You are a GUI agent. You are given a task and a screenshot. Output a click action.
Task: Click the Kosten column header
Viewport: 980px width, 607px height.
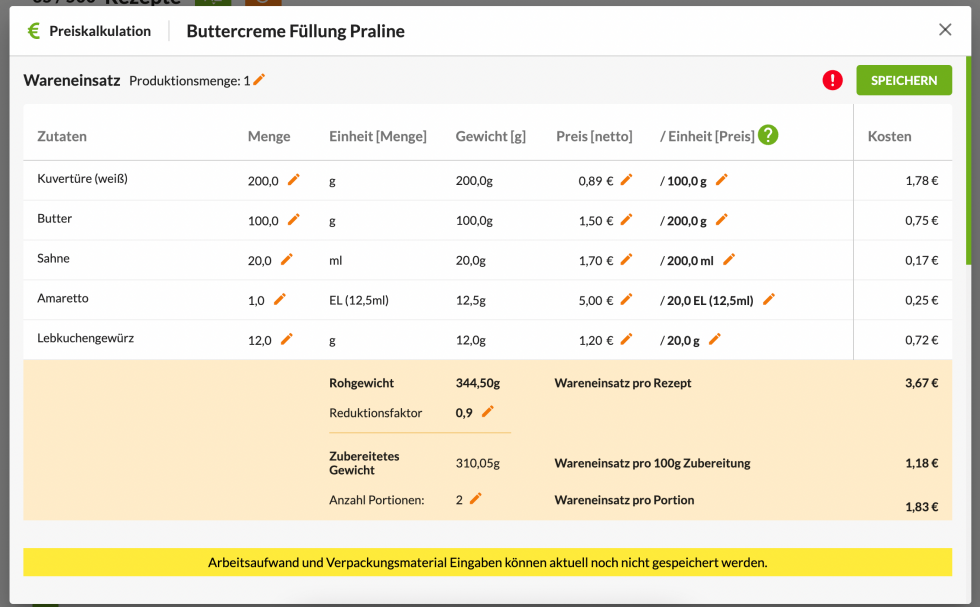click(889, 136)
